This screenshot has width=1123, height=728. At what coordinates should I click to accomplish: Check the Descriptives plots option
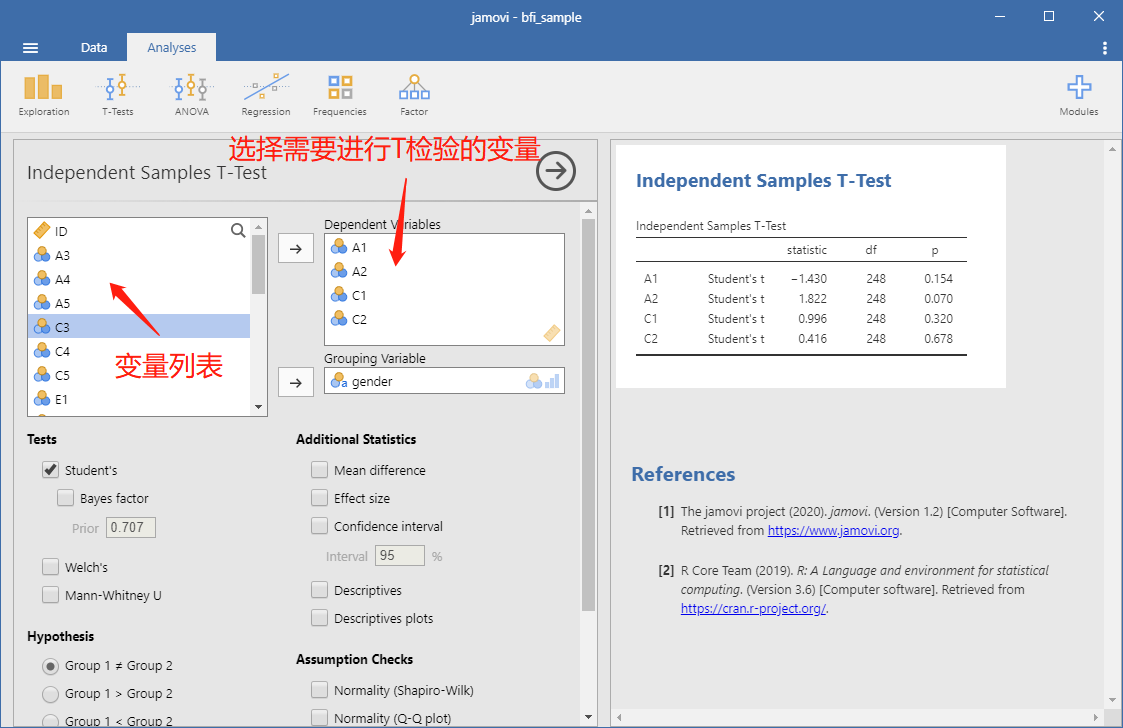point(319,618)
